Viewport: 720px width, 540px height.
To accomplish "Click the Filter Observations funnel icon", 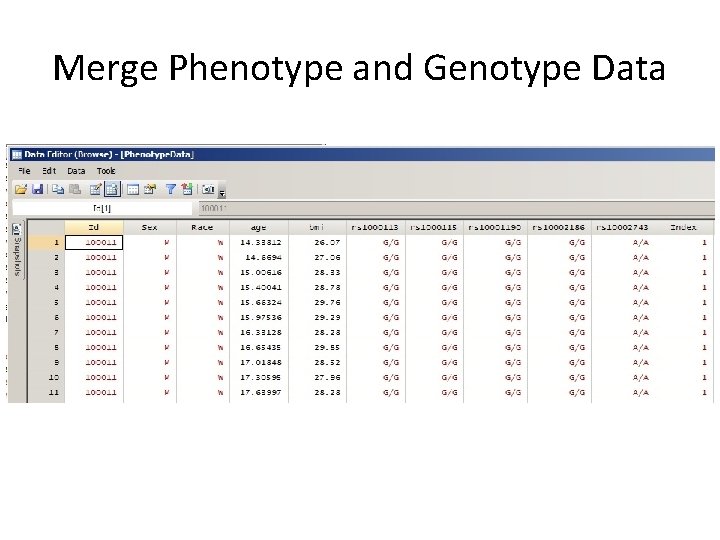I will [x=170, y=189].
